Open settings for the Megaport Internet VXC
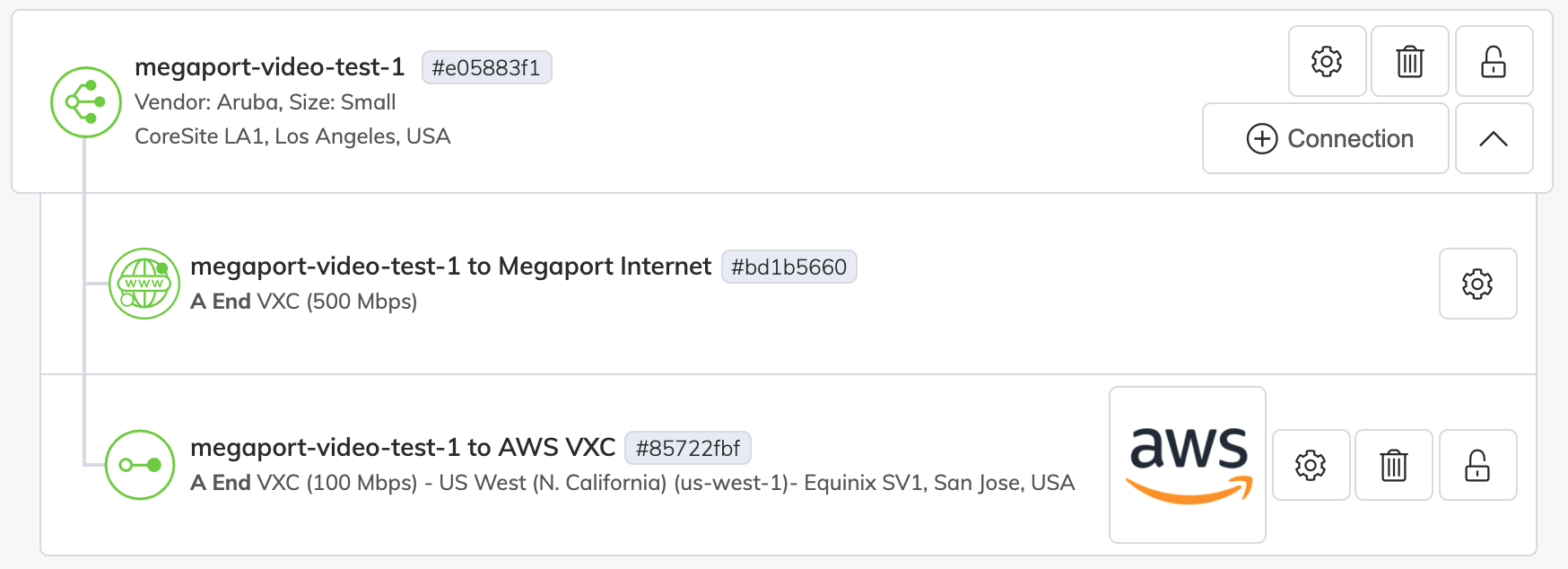The width and height of the screenshot is (1568, 569). tap(1477, 284)
